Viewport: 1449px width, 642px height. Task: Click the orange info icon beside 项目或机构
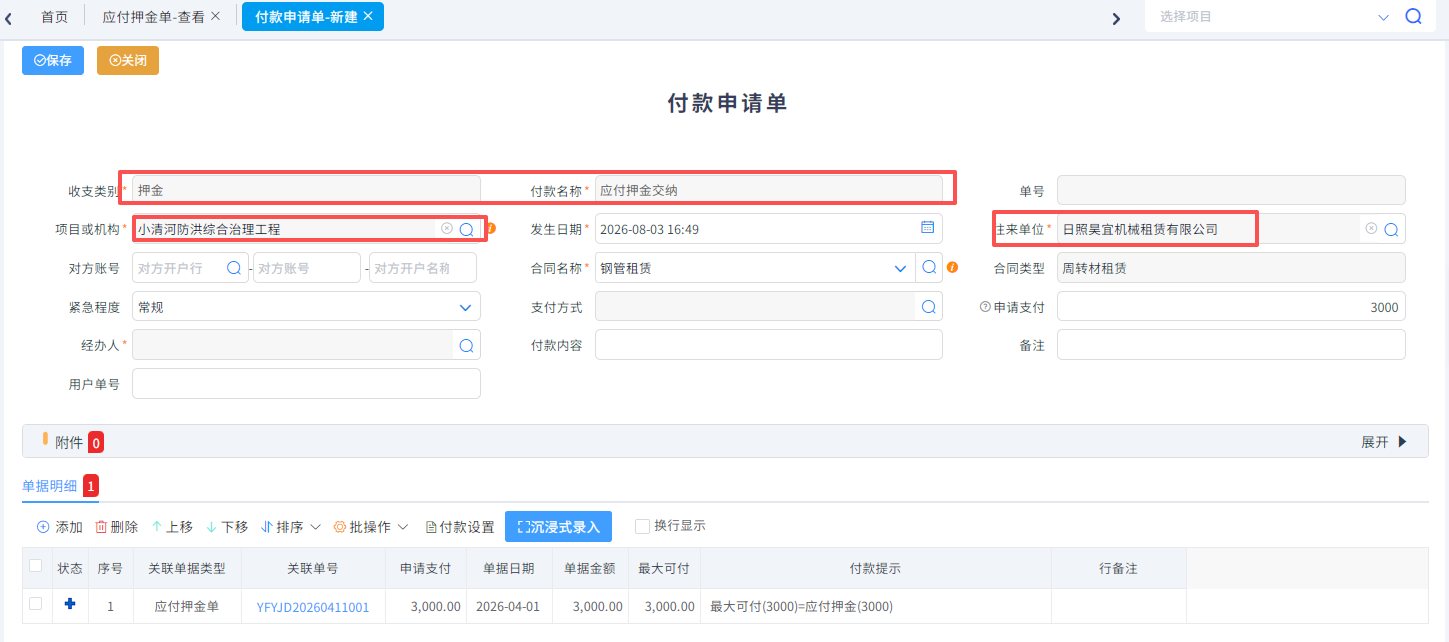tap(491, 229)
